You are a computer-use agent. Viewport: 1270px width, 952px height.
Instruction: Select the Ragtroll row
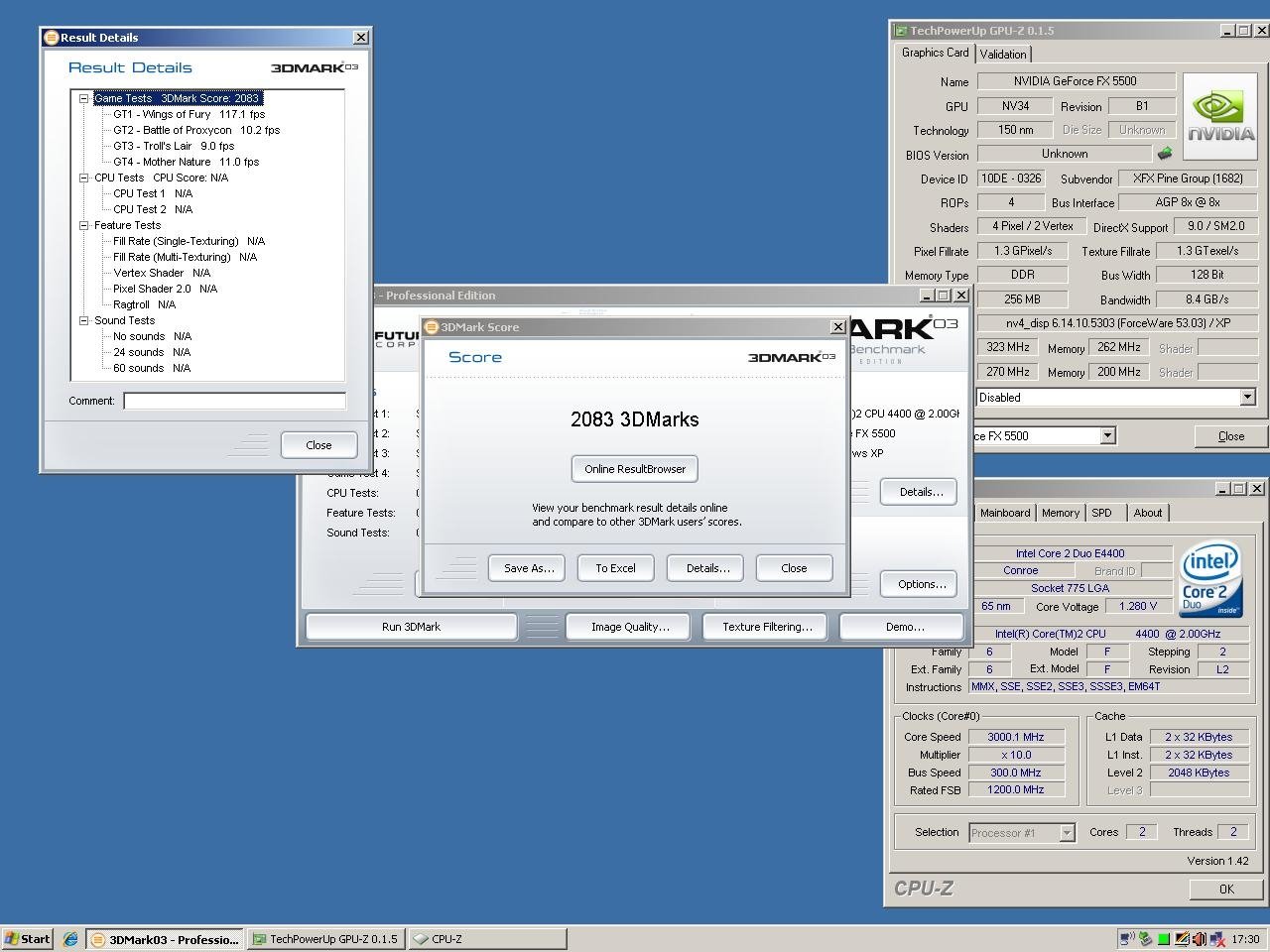[x=144, y=304]
